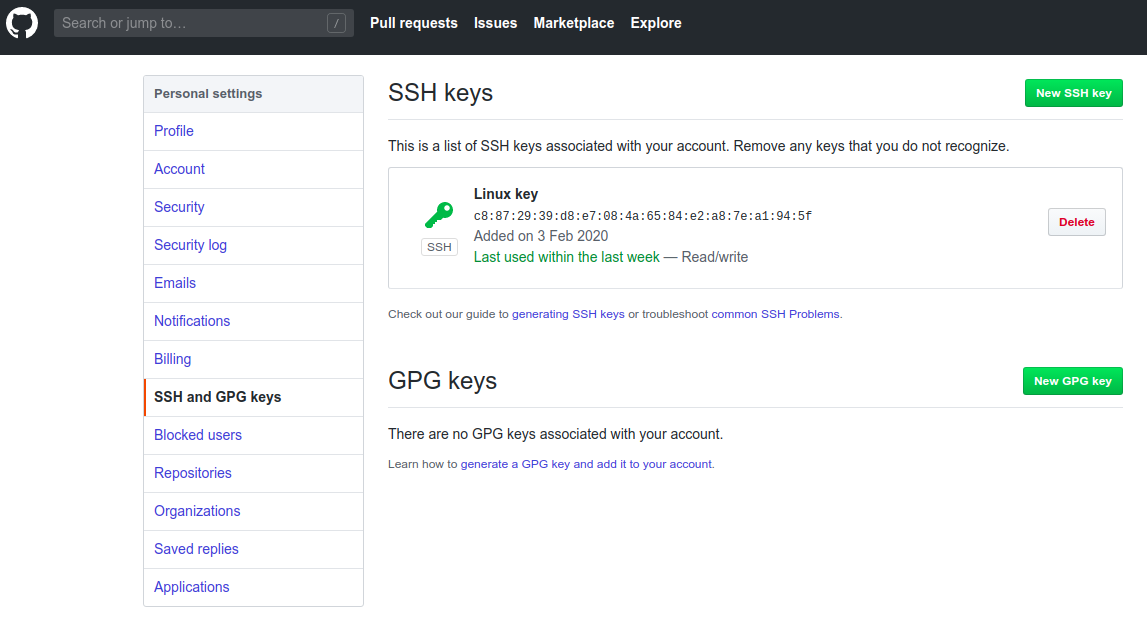
Task: Open the GitHub Octocat logo home link
Action: (22, 23)
